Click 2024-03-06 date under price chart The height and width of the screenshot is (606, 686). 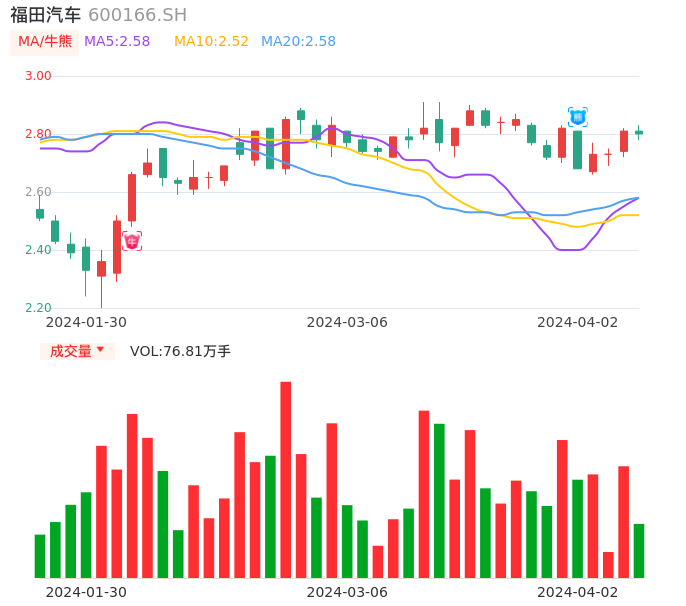tap(347, 322)
